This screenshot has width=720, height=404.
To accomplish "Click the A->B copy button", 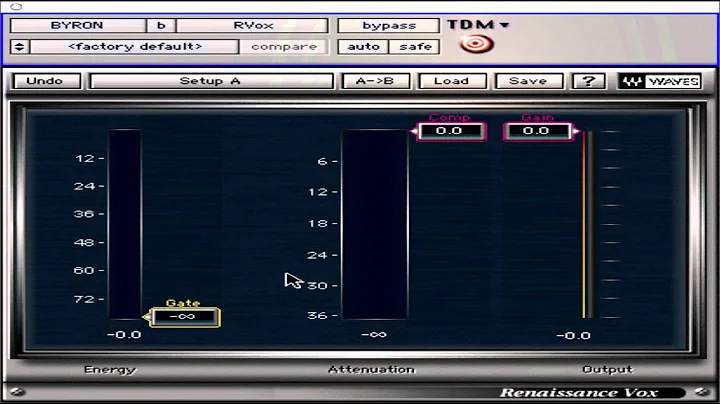I will (x=375, y=81).
